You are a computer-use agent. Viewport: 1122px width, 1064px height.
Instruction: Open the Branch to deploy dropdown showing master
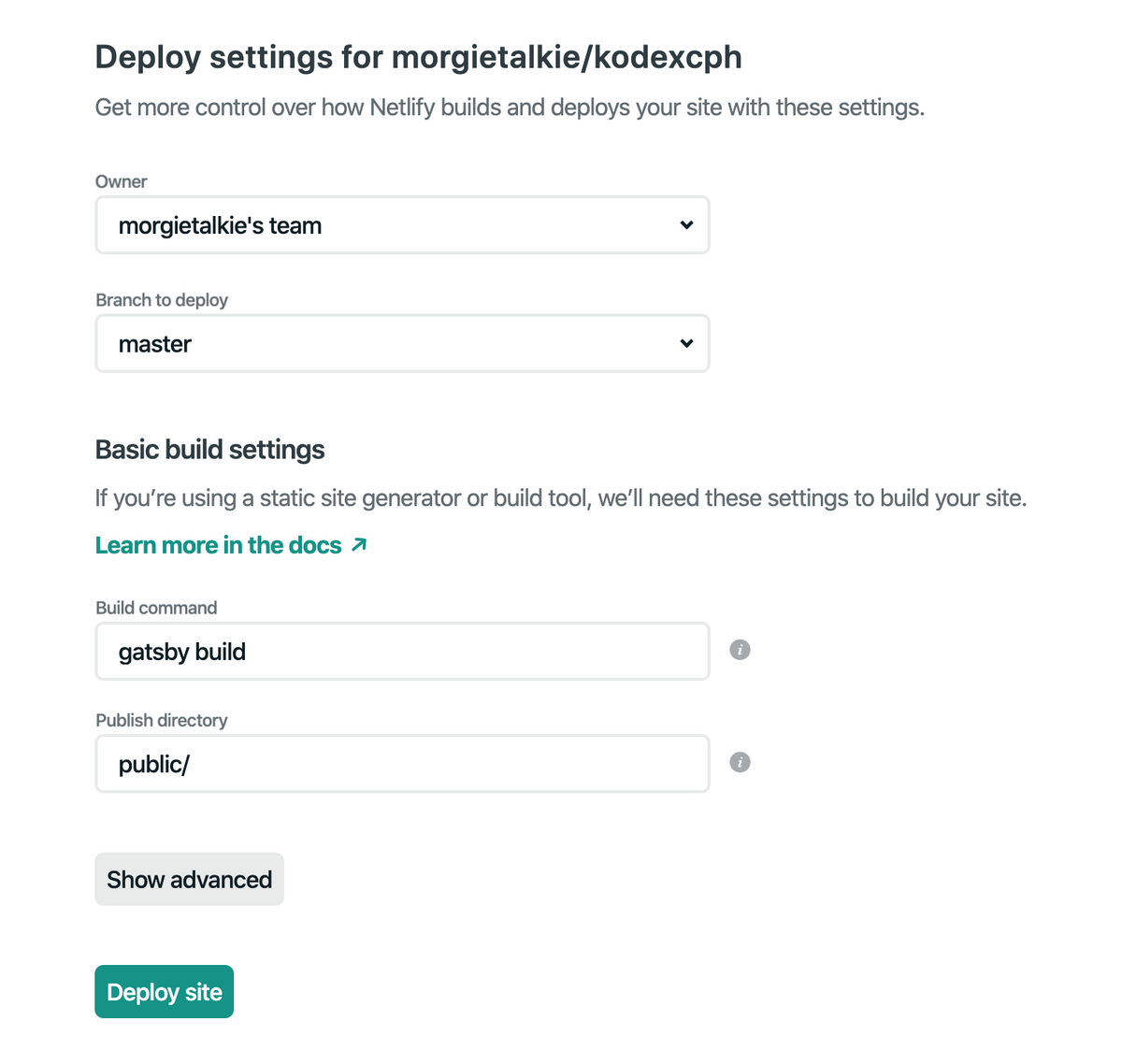402,344
